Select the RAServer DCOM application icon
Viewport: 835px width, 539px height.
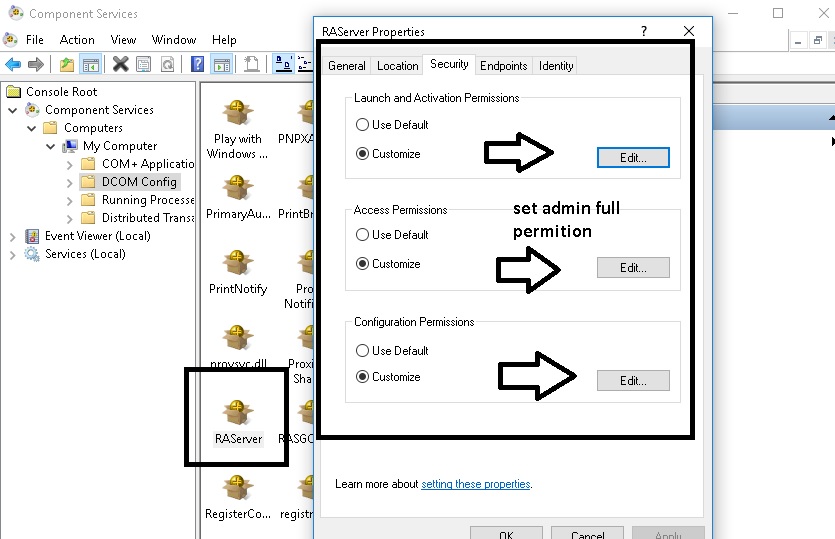238,422
